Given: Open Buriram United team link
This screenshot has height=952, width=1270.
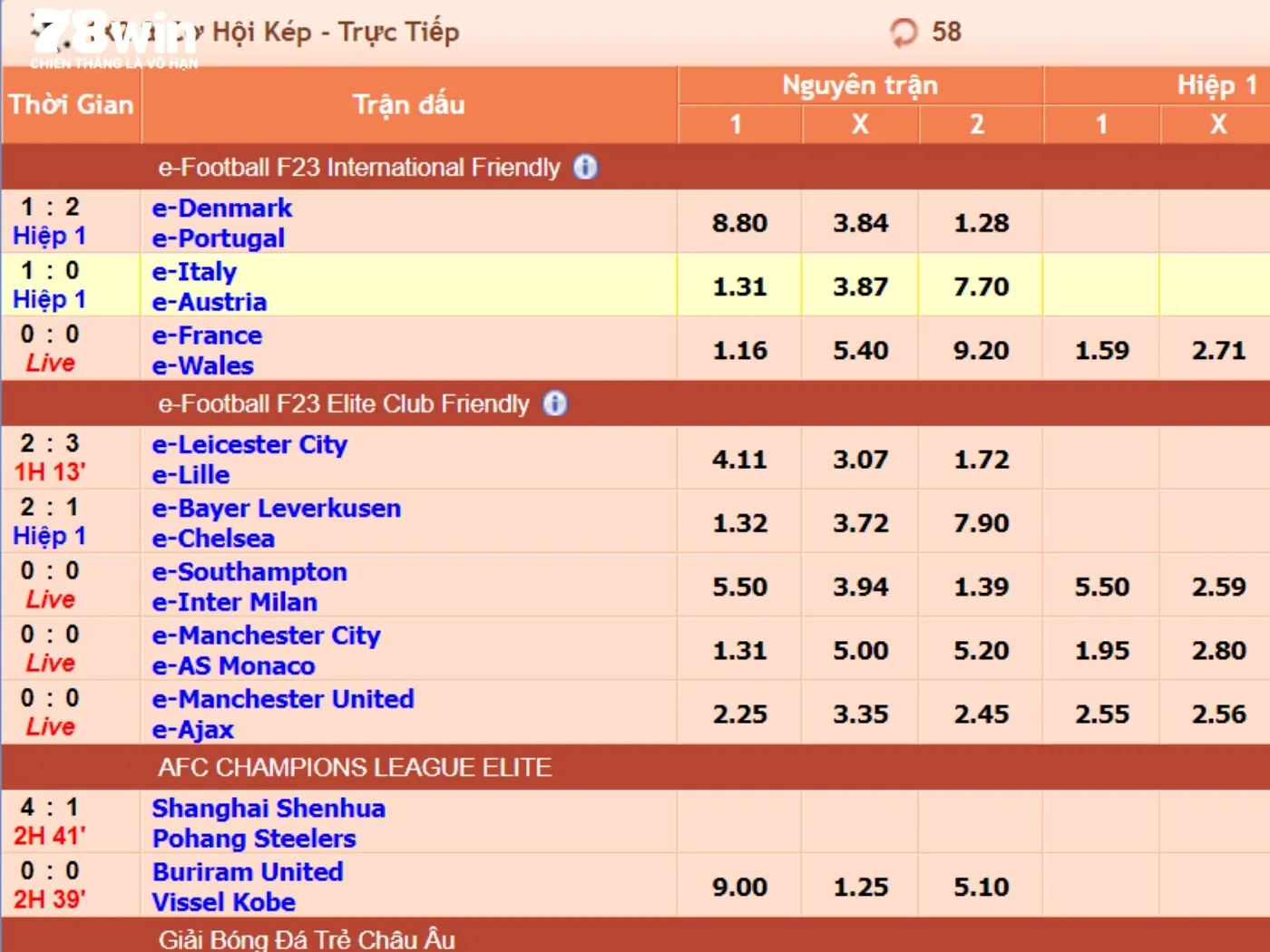Looking at the screenshot, I should pyautogui.click(x=248, y=872).
